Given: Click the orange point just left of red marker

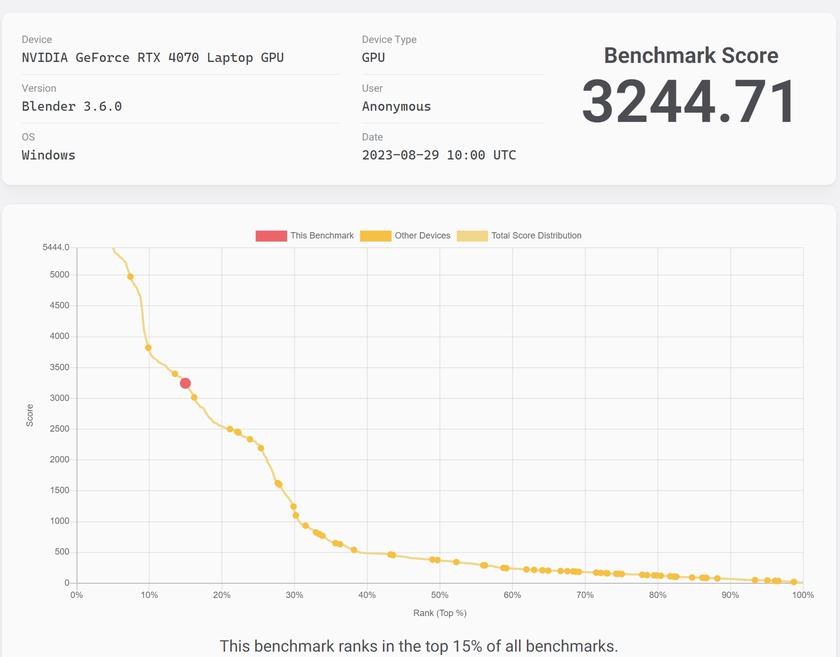Looking at the screenshot, I should click(x=175, y=374).
